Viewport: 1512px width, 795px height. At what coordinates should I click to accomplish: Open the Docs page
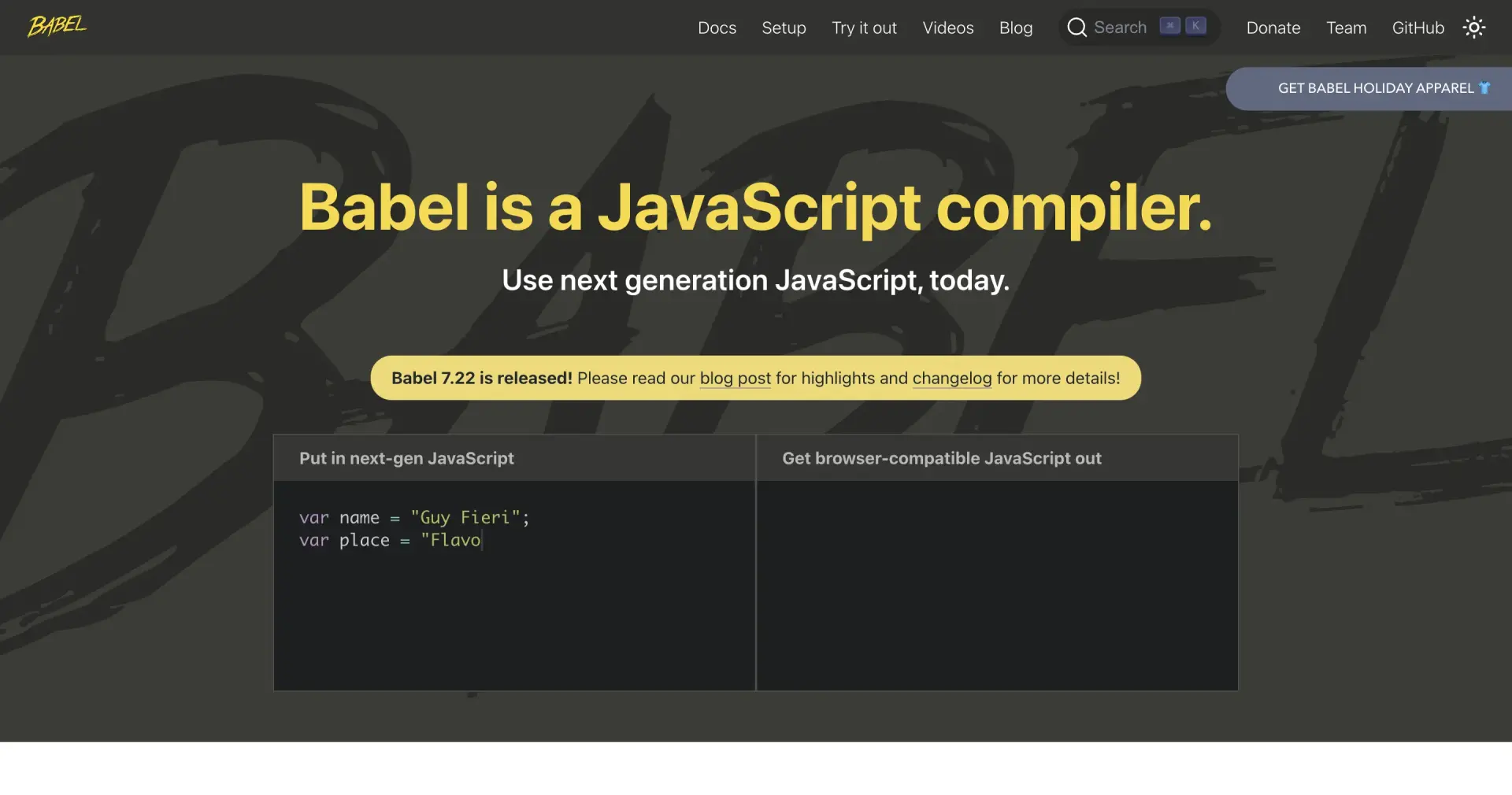pos(717,28)
